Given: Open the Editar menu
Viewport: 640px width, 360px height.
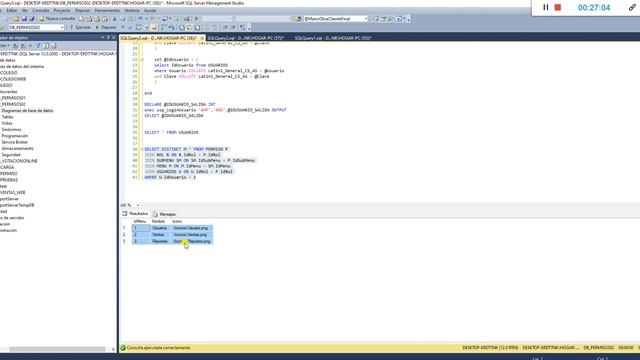Looking at the screenshot, I should (12, 11).
